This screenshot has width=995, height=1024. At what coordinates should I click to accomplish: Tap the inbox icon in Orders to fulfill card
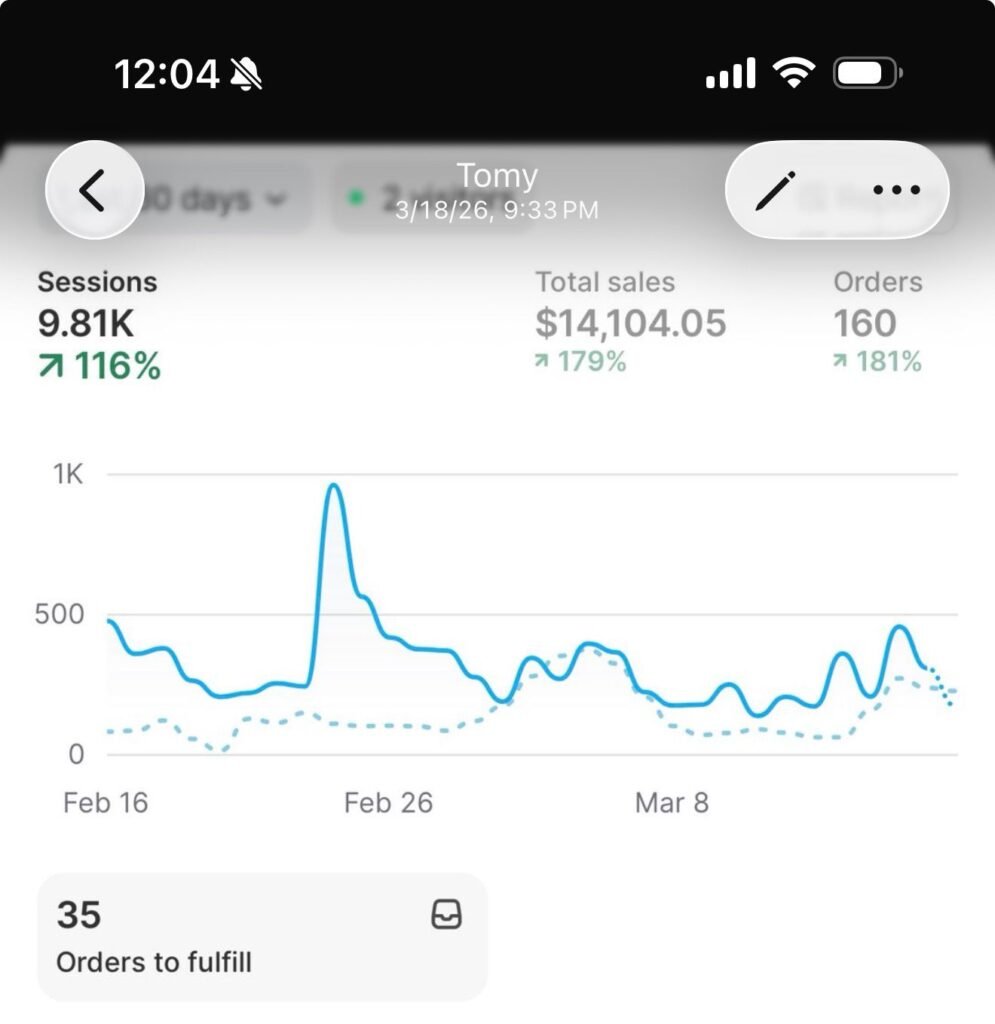coord(447,914)
